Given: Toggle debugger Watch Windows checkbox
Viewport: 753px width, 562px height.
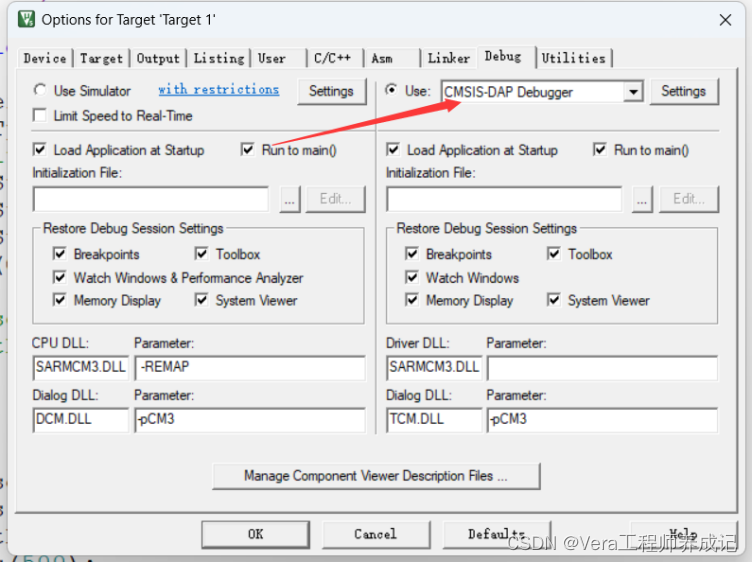Looking at the screenshot, I should pyautogui.click(x=412, y=277).
